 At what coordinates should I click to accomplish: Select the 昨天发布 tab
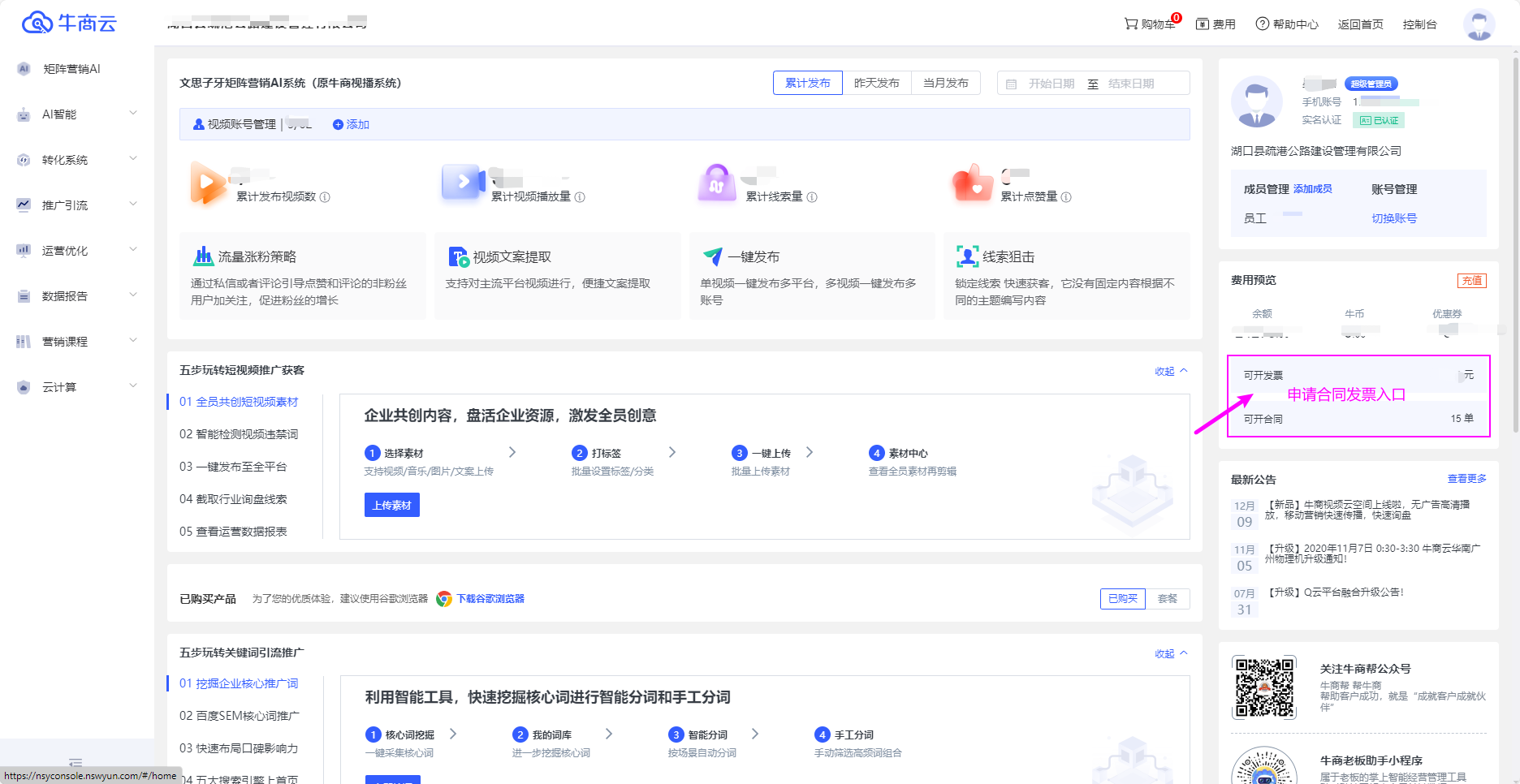coord(877,83)
